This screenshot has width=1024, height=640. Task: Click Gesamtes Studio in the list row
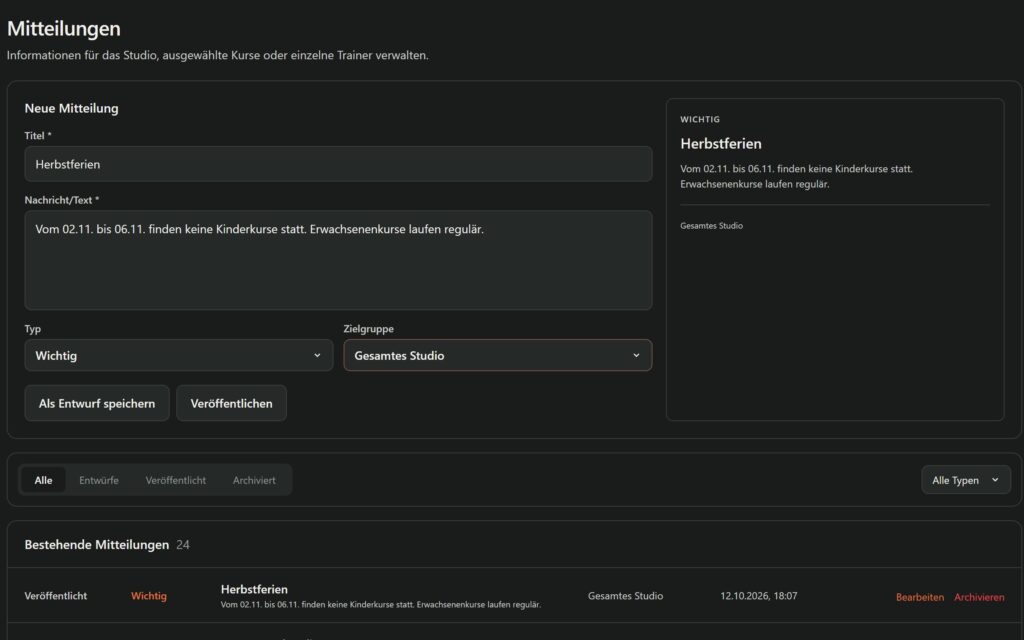(x=625, y=596)
